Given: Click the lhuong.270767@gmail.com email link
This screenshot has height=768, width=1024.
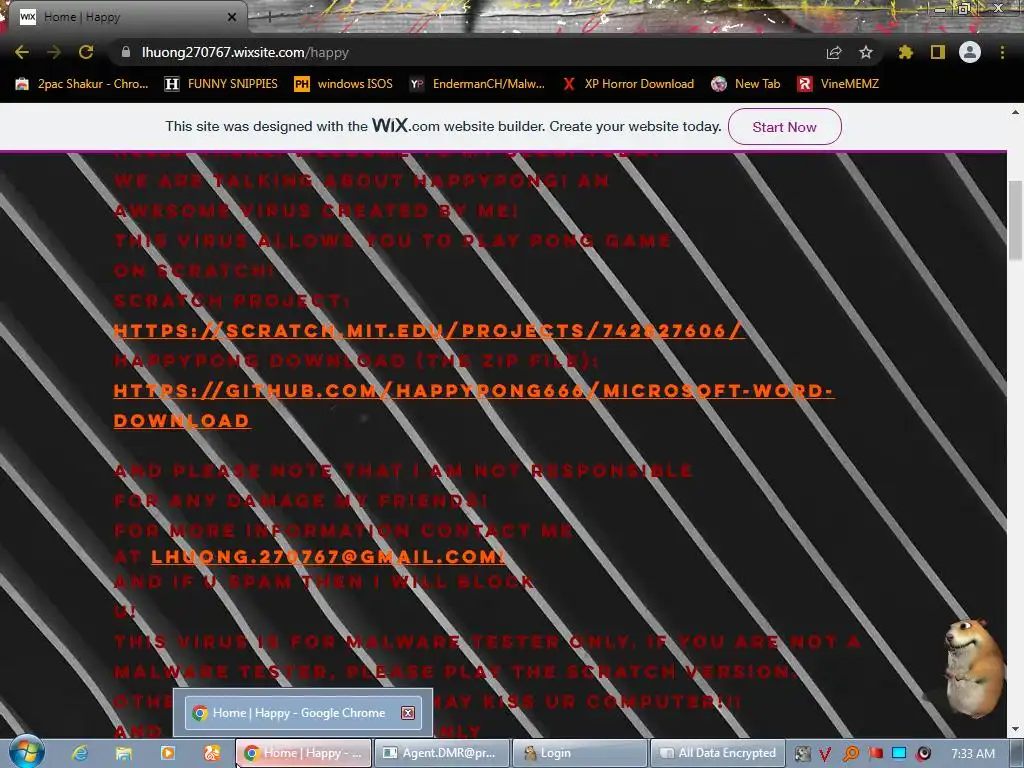Looking at the screenshot, I should point(328,556).
